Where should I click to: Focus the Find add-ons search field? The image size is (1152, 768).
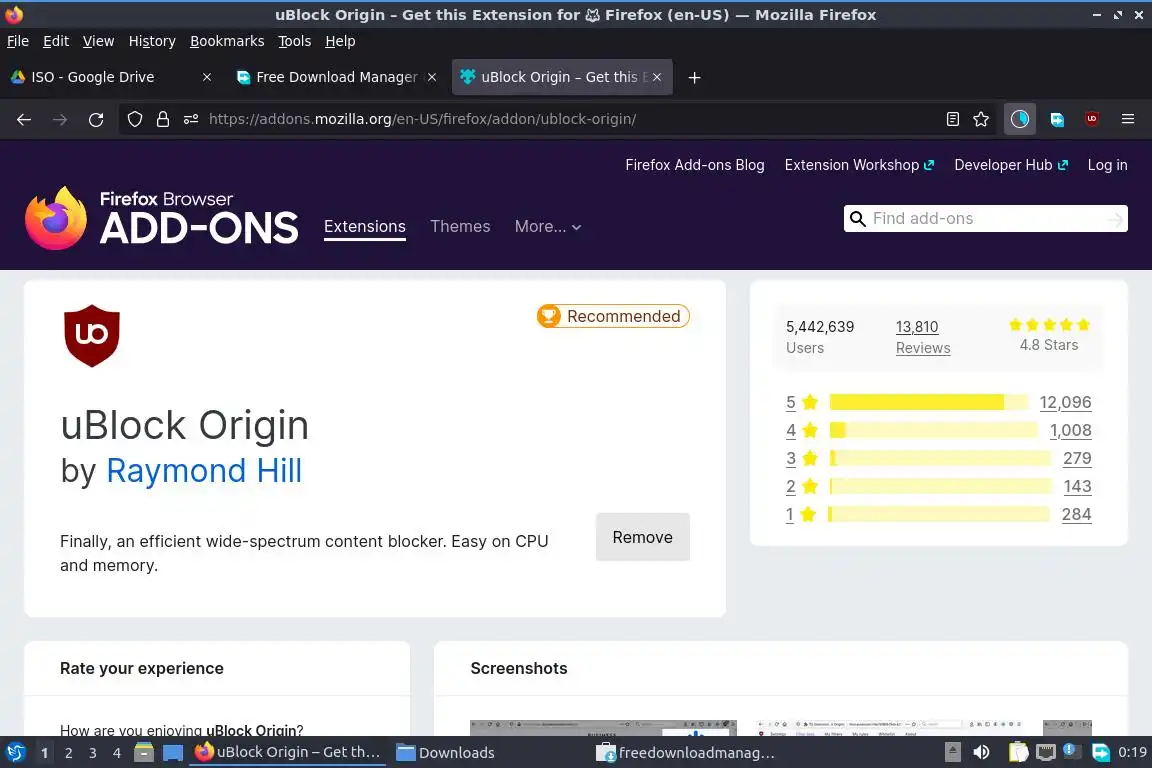tap(984, 219)
